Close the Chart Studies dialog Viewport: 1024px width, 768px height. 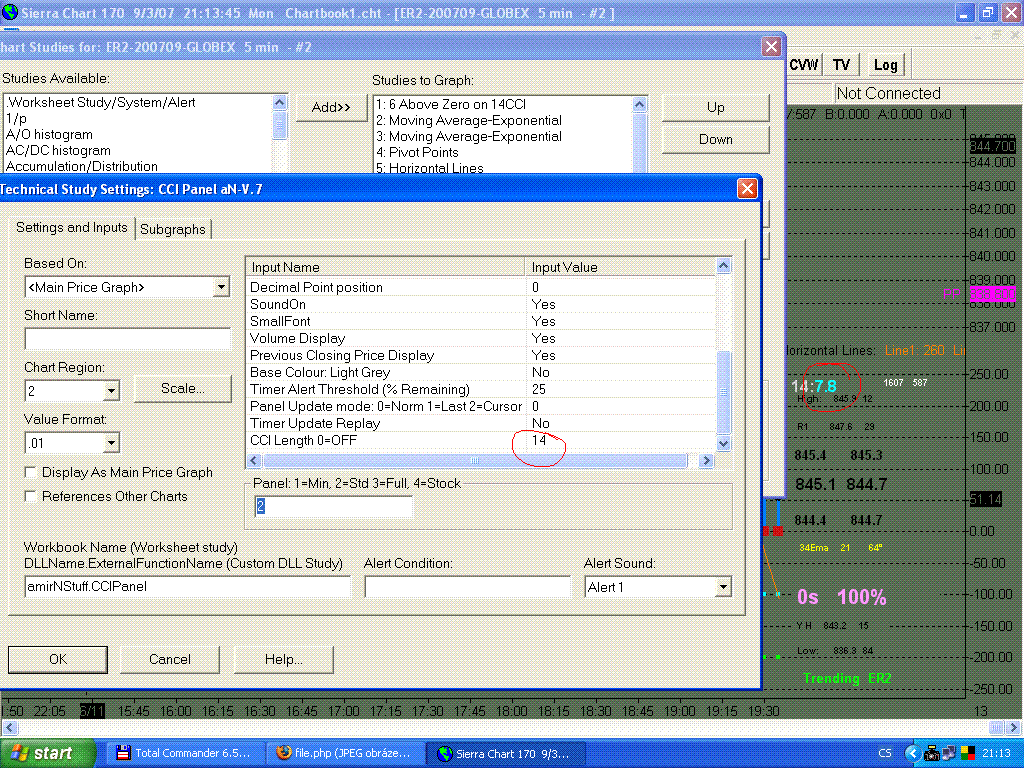(x=771, y=47)
